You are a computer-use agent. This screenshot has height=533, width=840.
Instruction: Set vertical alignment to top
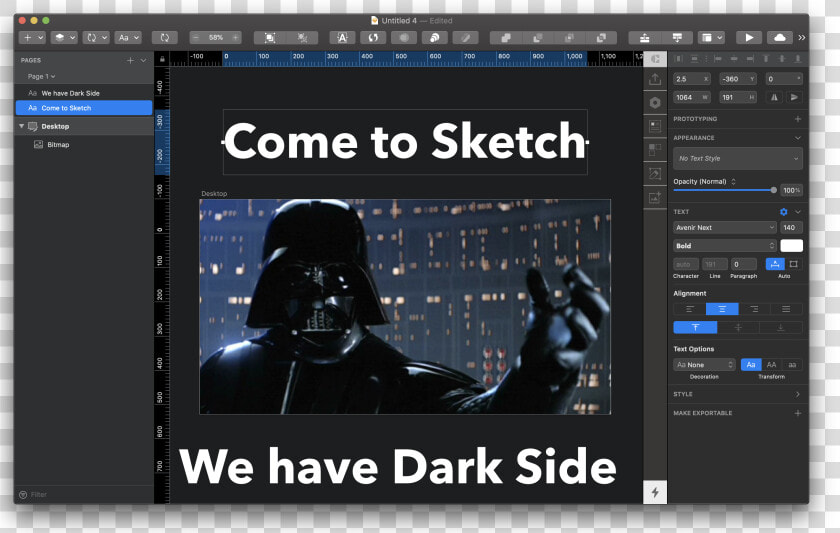point(695,327)
